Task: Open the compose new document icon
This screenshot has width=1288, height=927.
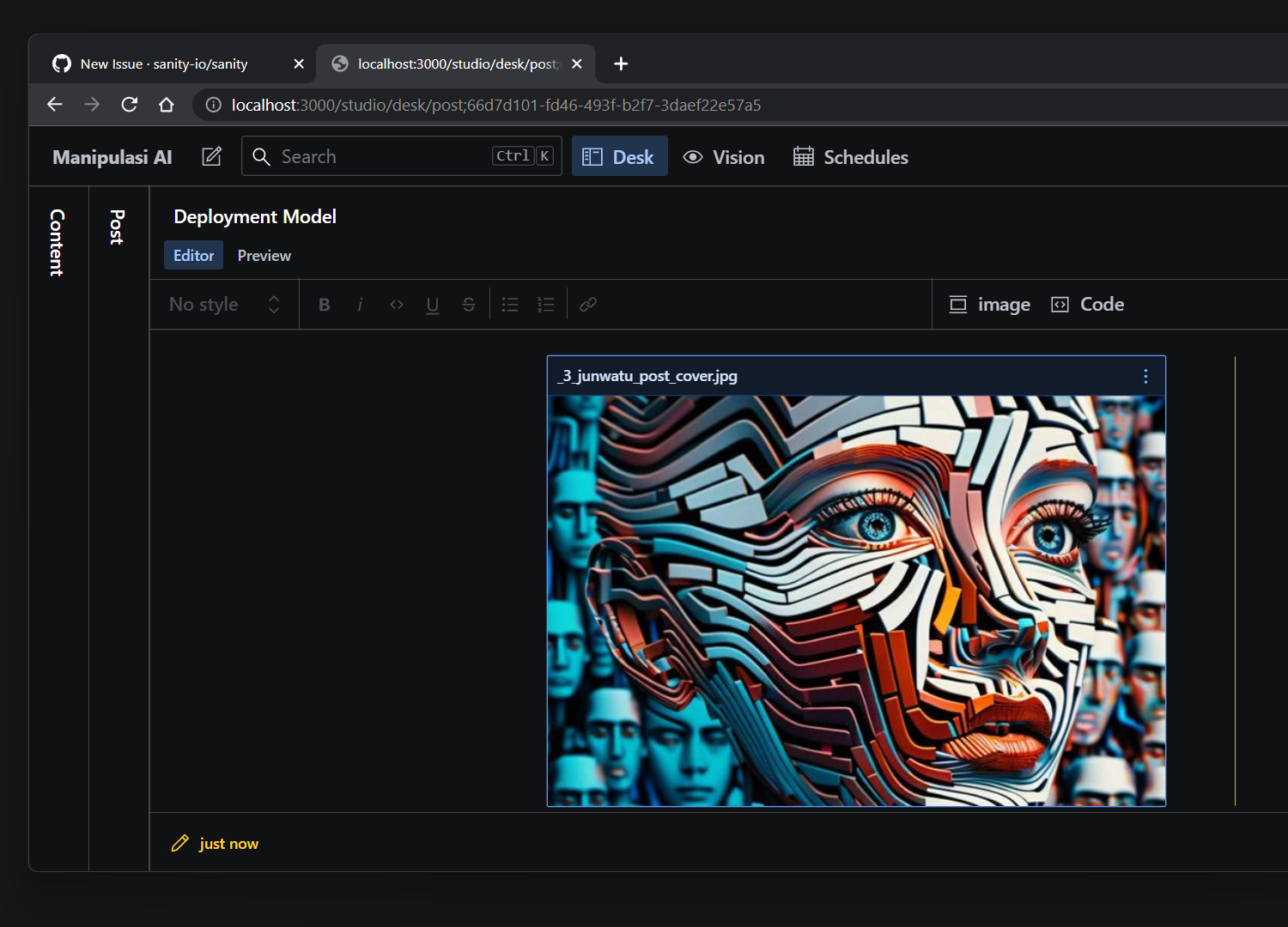Action: (211, 156)
